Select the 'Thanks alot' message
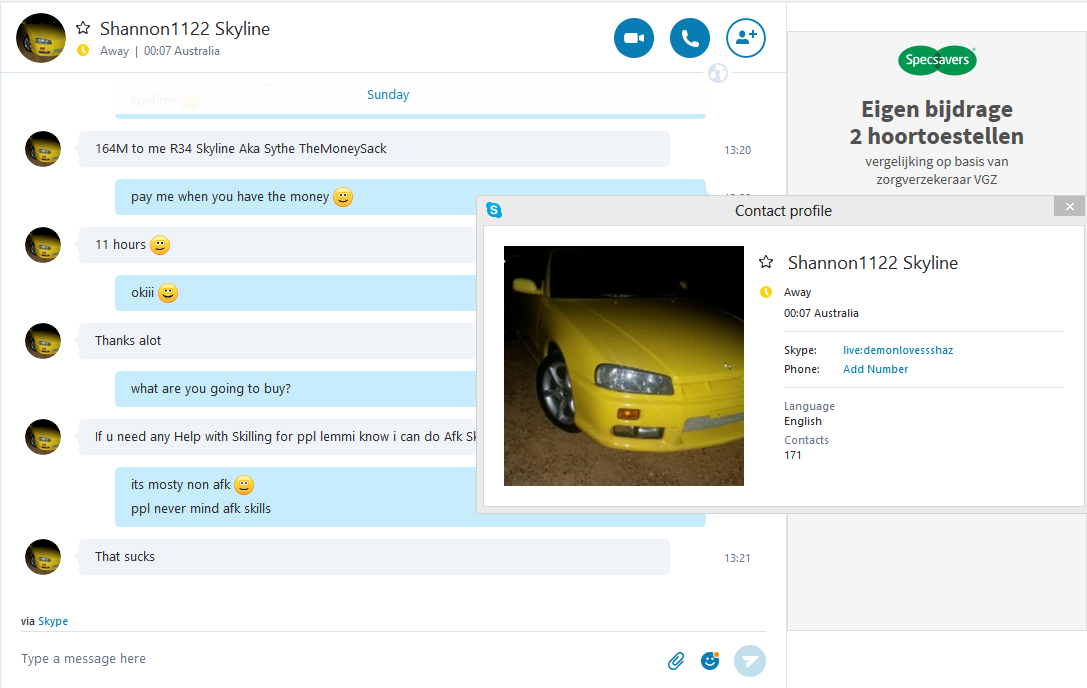 [277, 341]
